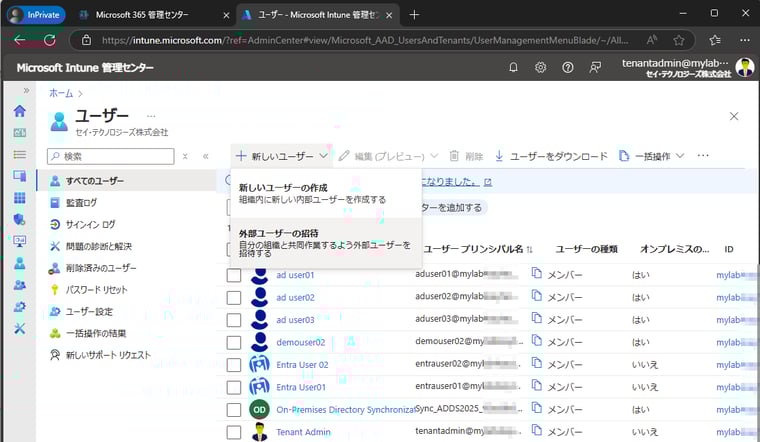This screenshot has width=760, height=442.
Task: Open the Reports monitor icon in sidebar
Action: coord(19,241)
